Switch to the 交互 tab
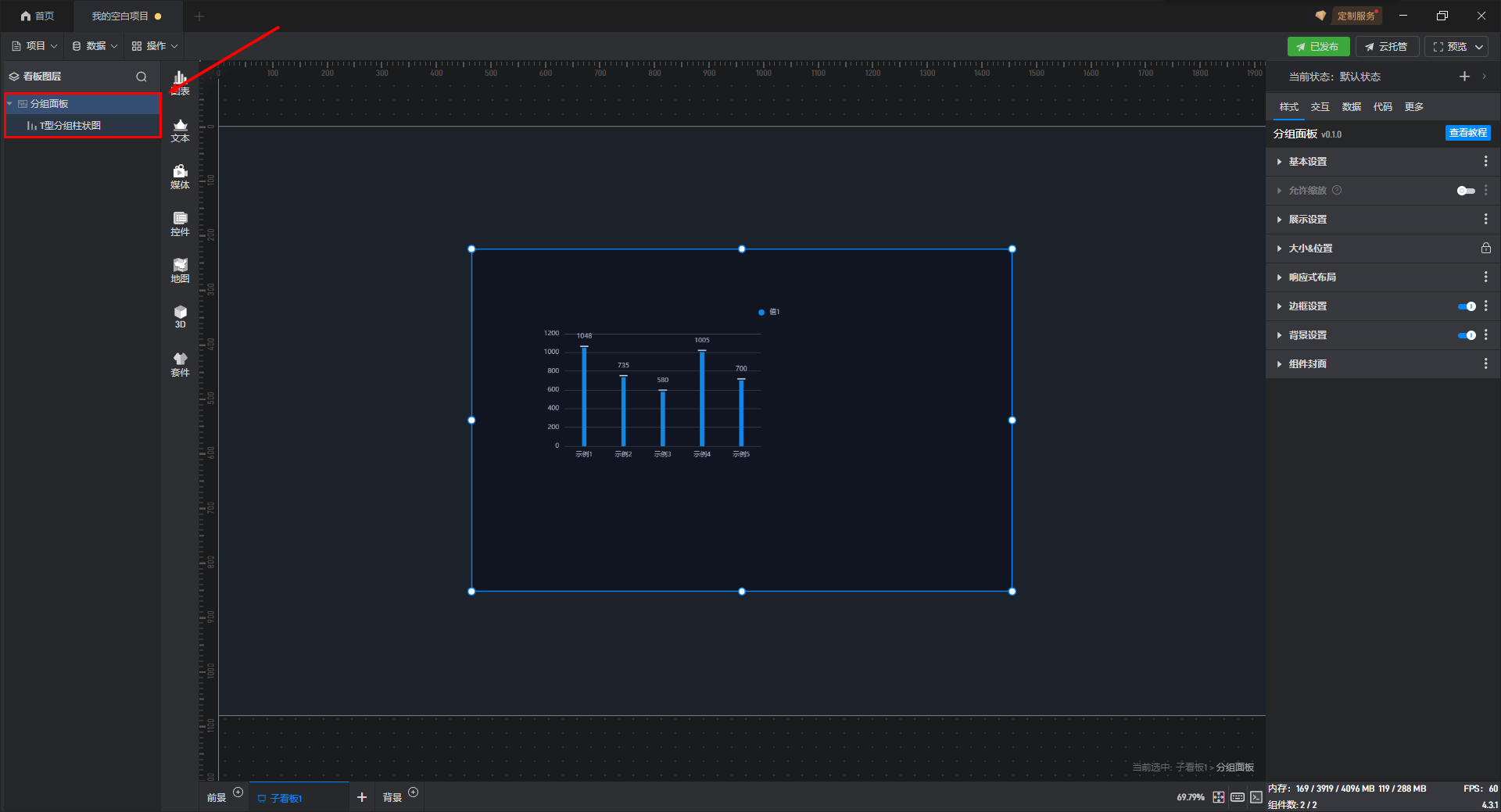Image resolution: width=1501 pixels, height=812 pixels. [x=1320, y=107]
